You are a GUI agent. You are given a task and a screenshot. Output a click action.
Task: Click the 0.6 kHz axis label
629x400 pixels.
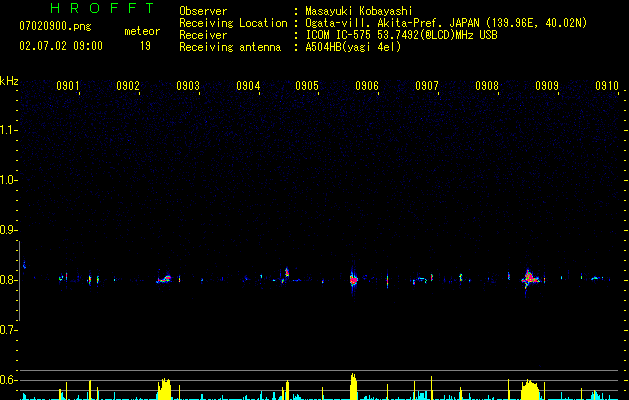click(x=9, y=380)
